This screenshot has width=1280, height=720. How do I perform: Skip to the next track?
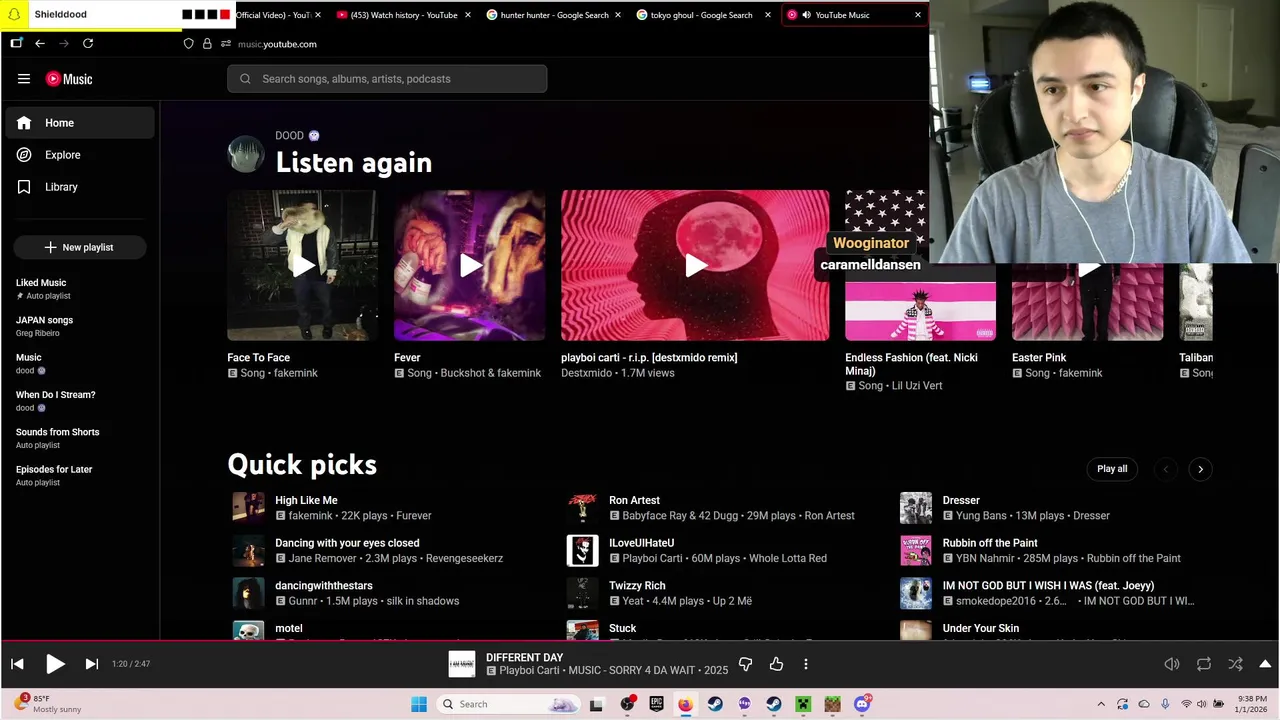[x=91, y=664]
